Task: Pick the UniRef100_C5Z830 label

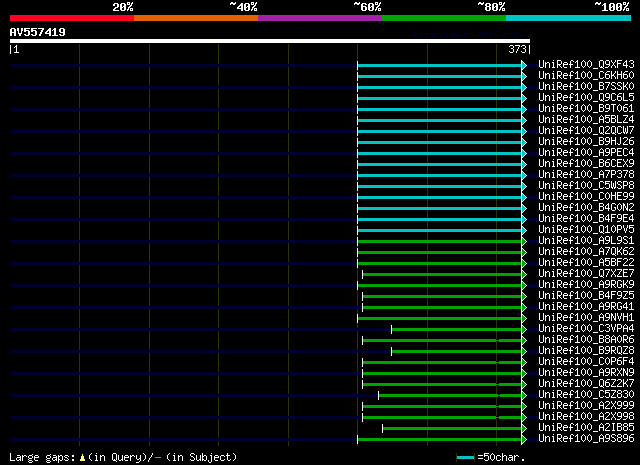Action: (x=586, y=395)
